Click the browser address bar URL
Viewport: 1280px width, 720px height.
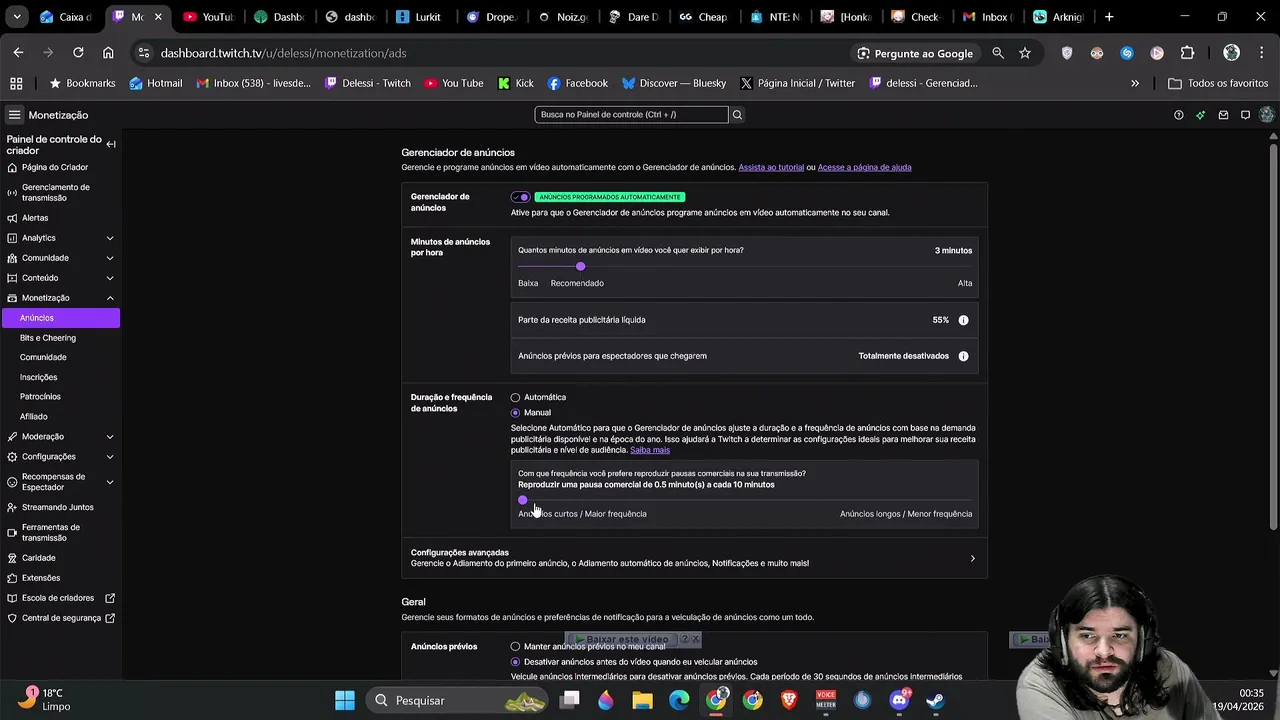click(x=284, y=53)
